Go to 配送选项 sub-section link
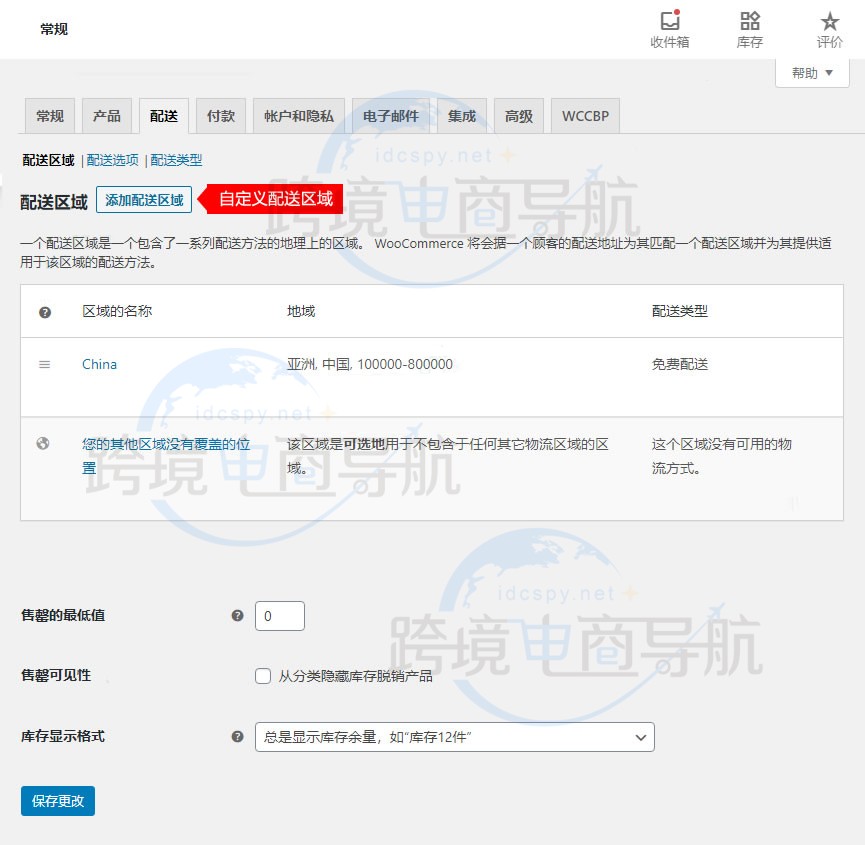 pyautogui.click(x=113, y=160)
